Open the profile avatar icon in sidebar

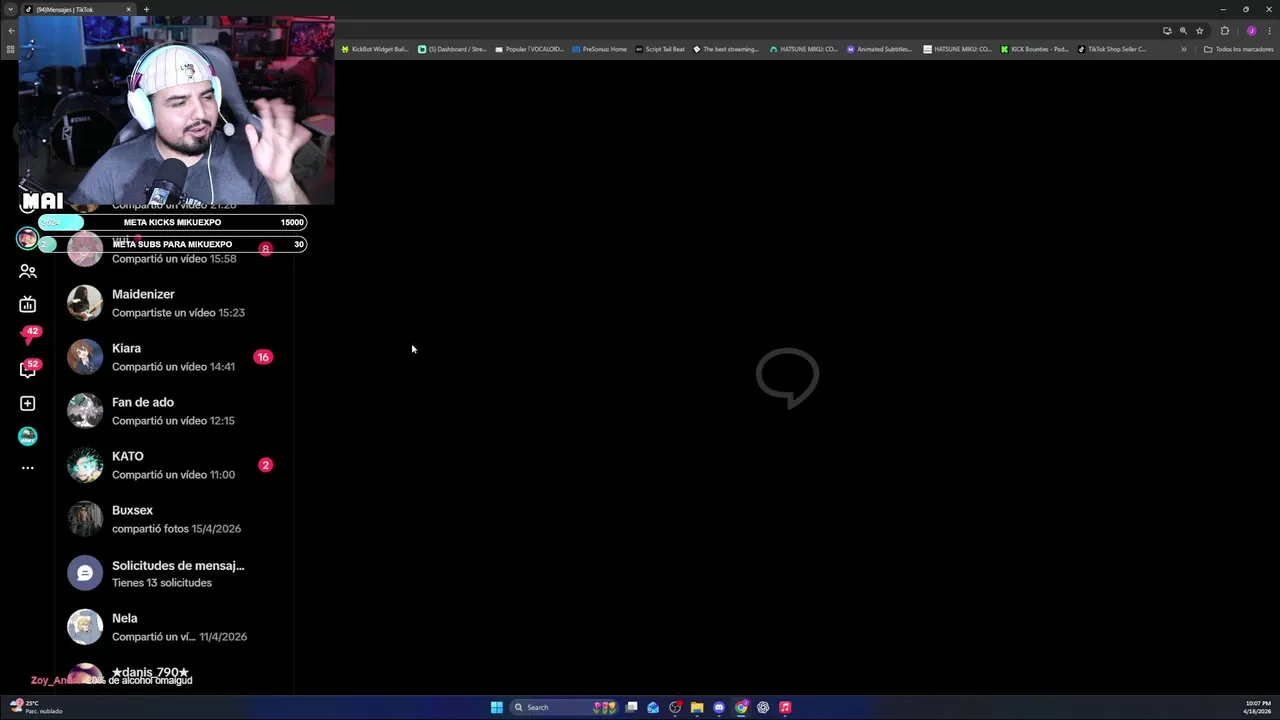tap(27, 436)
